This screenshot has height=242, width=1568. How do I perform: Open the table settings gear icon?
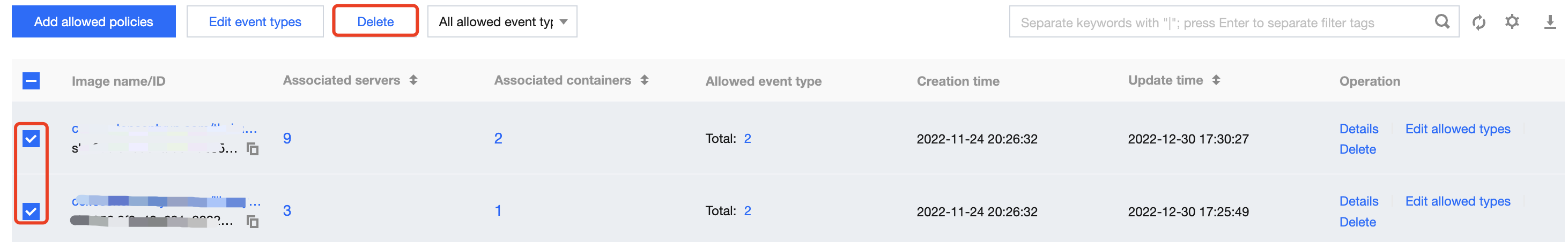pos(1512,22)
